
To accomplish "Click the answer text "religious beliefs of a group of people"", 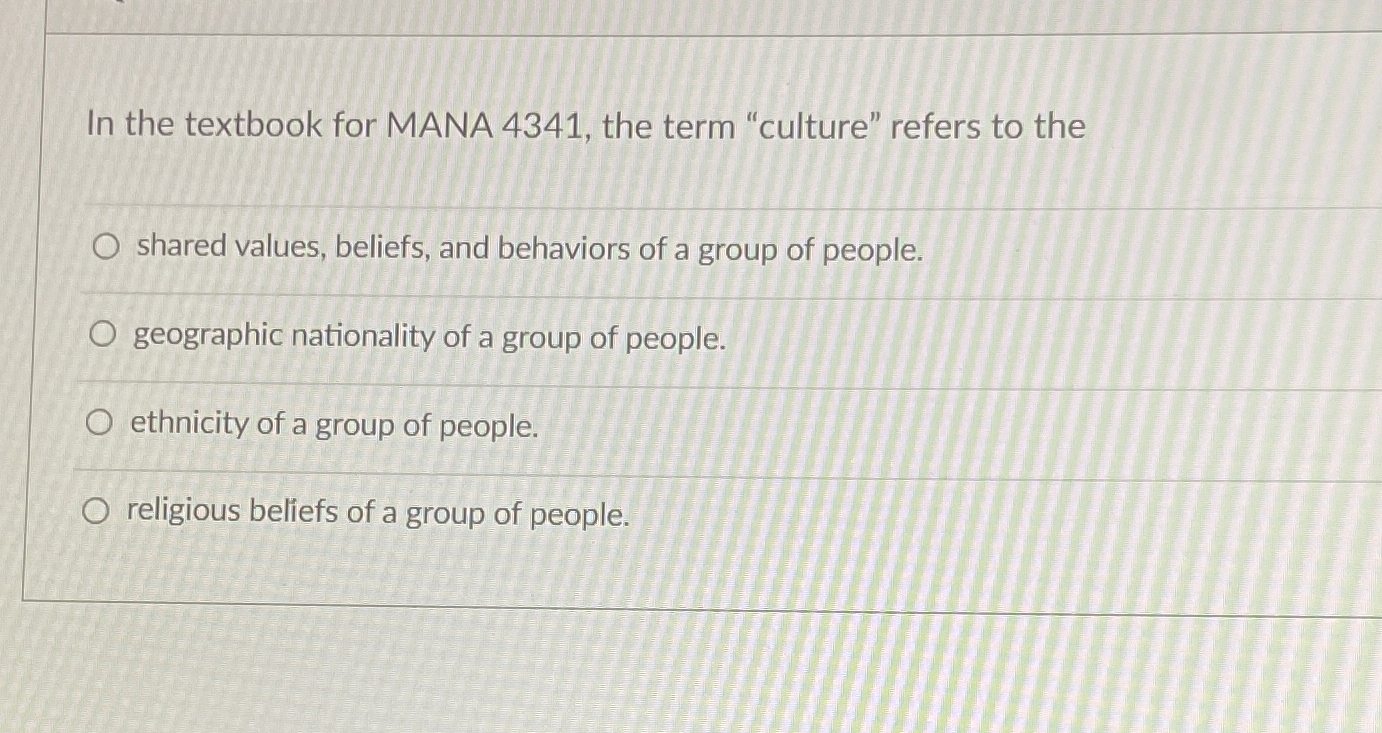I will click(x=375, y=512).
